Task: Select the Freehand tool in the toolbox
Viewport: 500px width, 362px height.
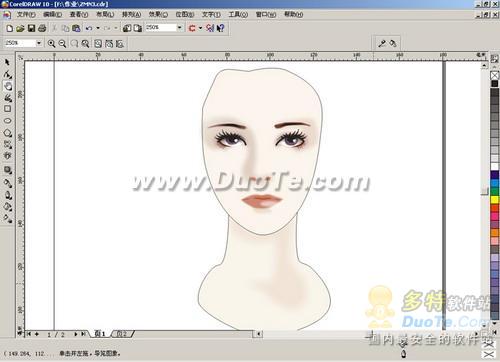Action: [8, 98]
